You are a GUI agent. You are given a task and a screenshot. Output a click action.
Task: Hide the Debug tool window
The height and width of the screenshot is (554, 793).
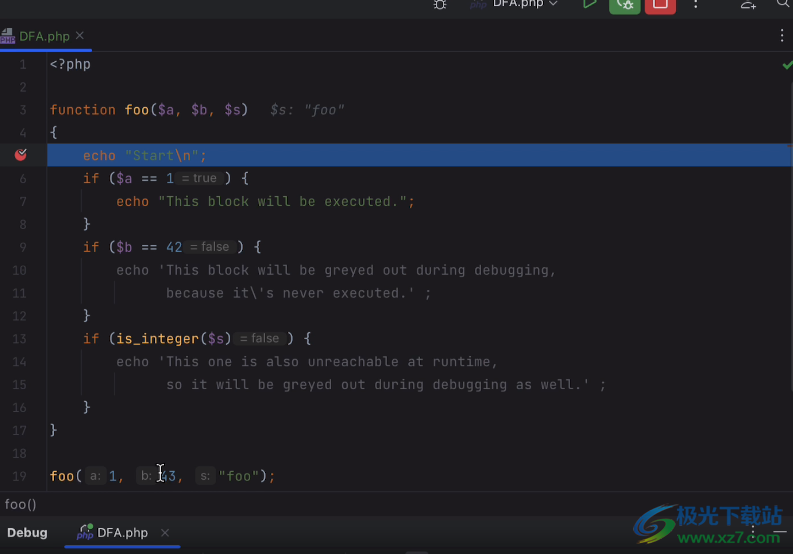point(780,532)
